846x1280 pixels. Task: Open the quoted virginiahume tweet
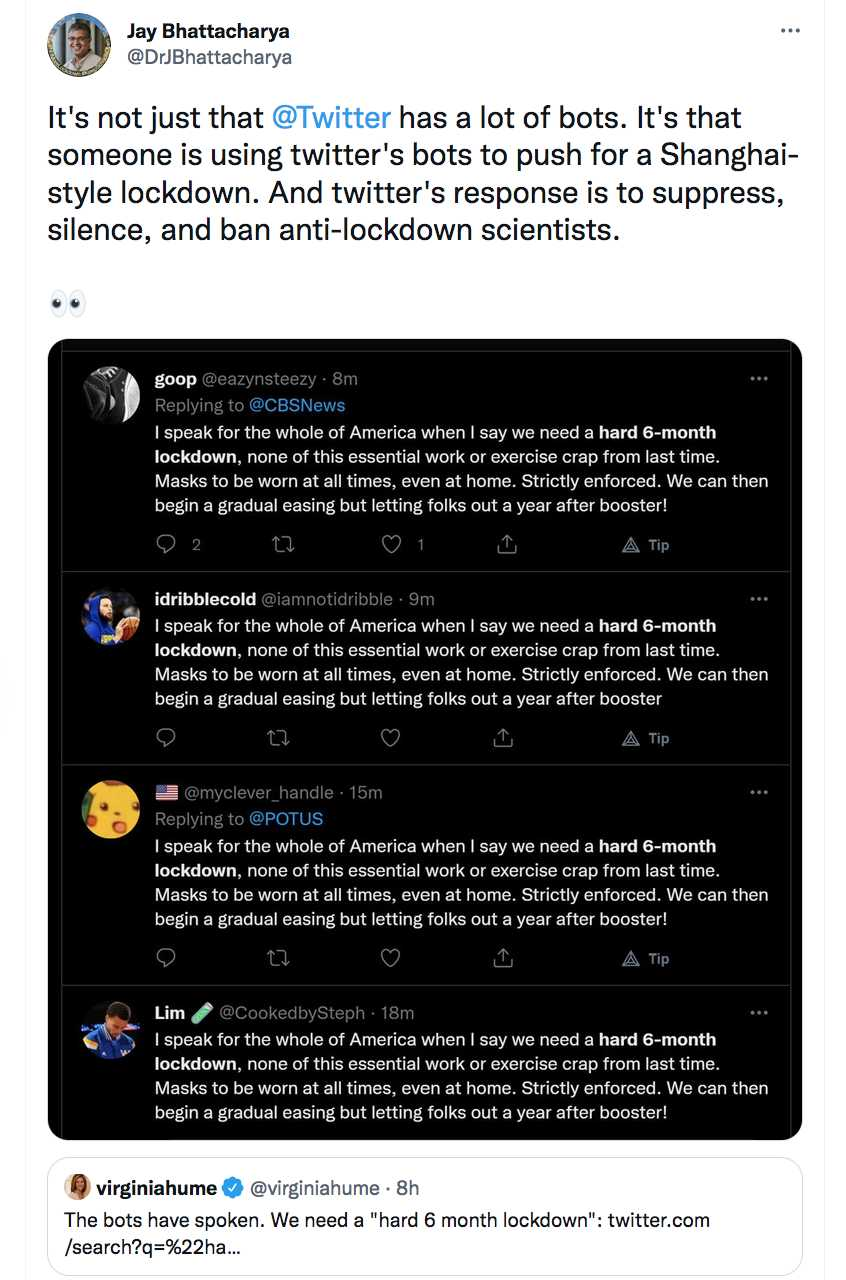(x=424, y=1216)
